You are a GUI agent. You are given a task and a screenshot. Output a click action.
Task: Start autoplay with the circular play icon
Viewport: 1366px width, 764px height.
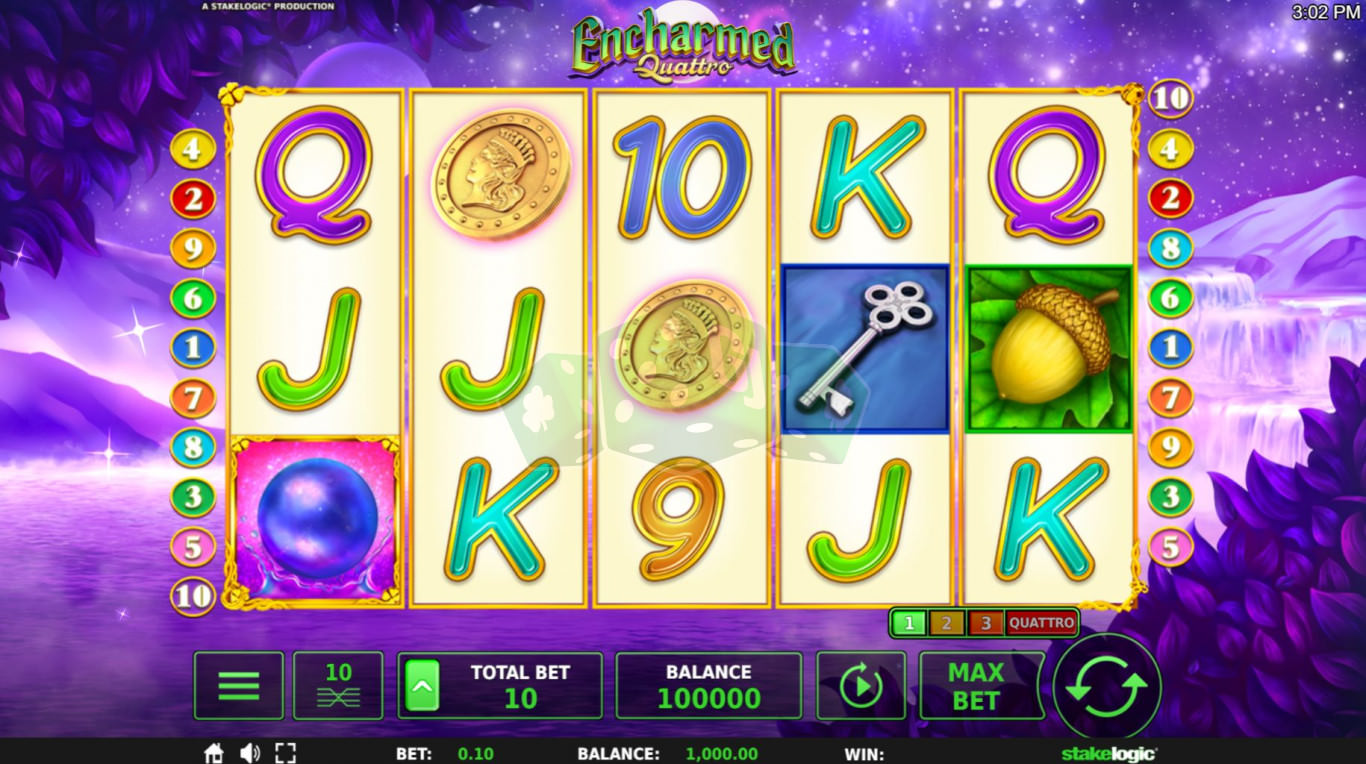(x=861, y=686)
